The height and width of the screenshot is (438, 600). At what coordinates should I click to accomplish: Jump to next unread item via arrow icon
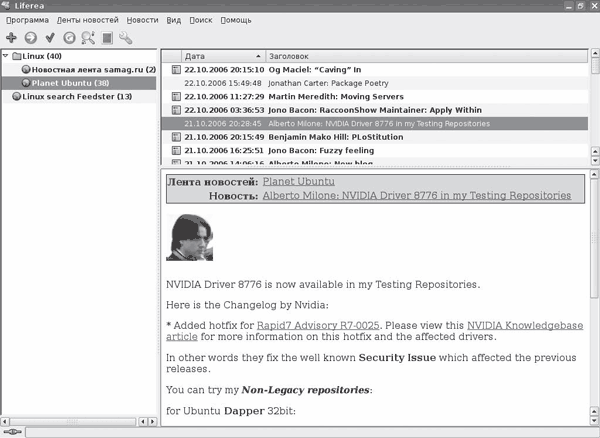(30, 38)
